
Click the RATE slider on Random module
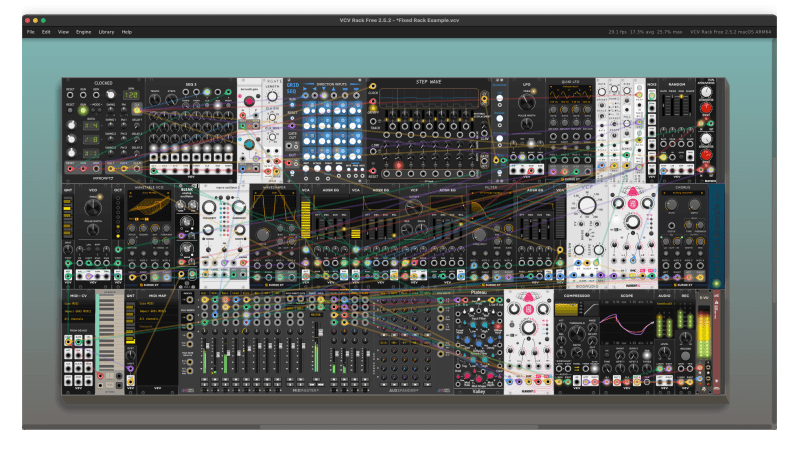pyautogui.click(x=664, y=104)
